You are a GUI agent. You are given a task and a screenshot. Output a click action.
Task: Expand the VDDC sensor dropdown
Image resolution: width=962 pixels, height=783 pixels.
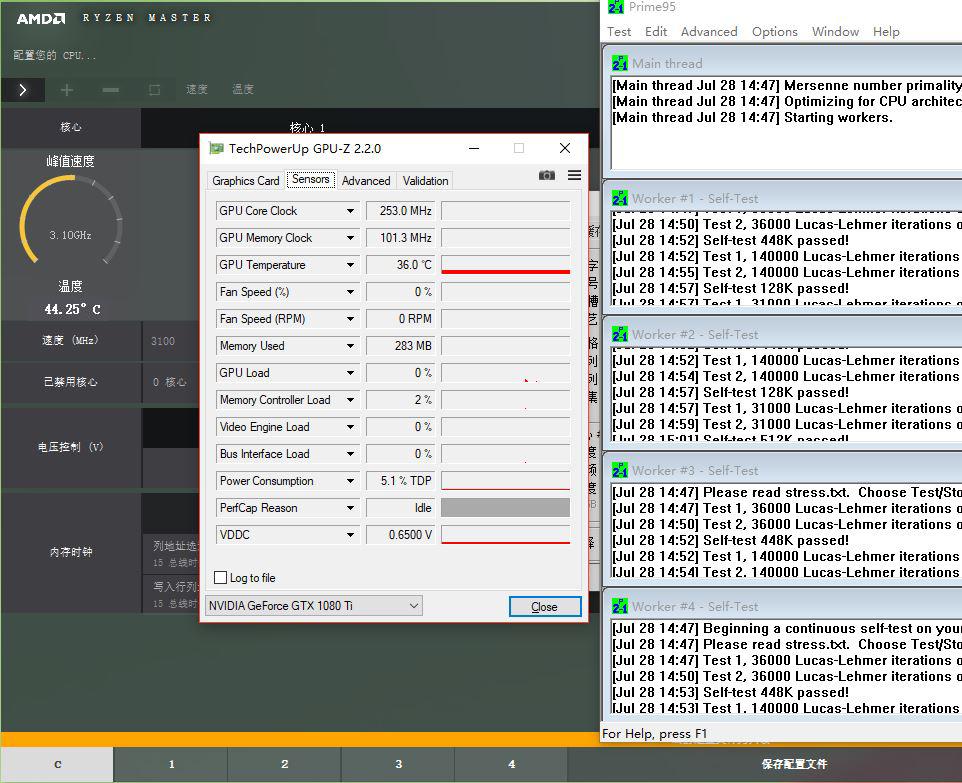click(350, 535)
